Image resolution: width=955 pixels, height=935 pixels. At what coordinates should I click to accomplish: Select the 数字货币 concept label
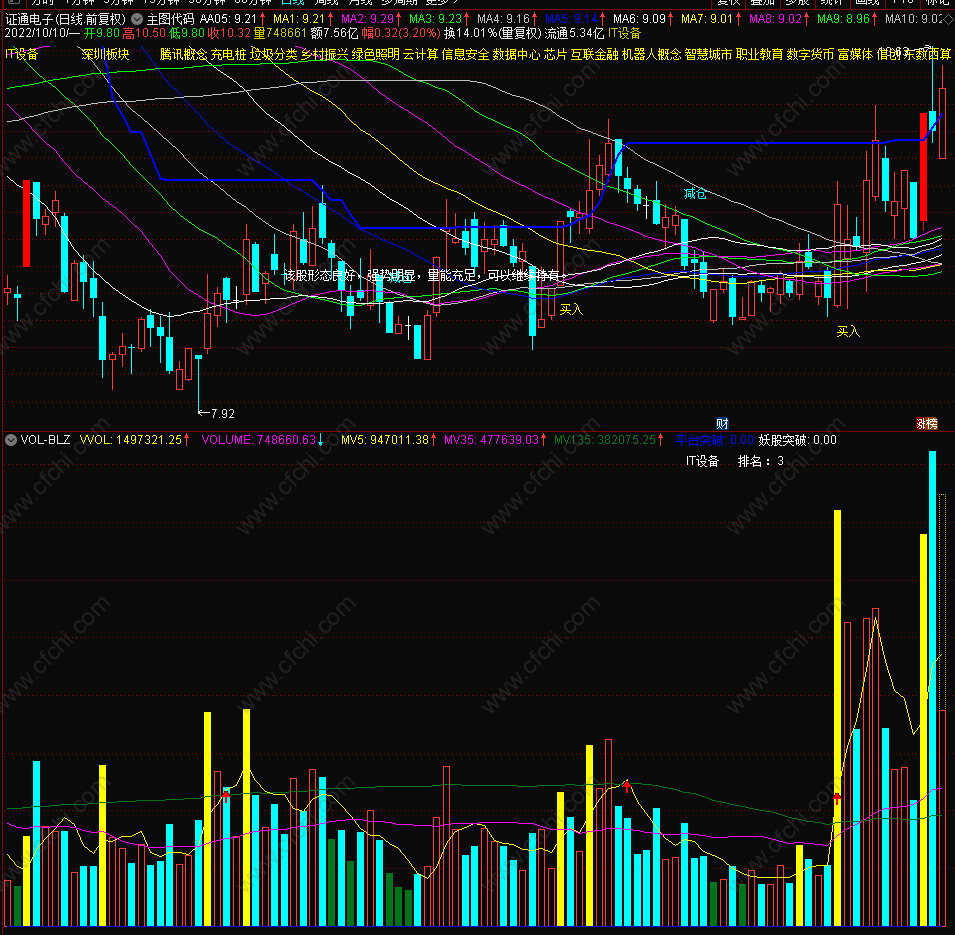(810, 55)
